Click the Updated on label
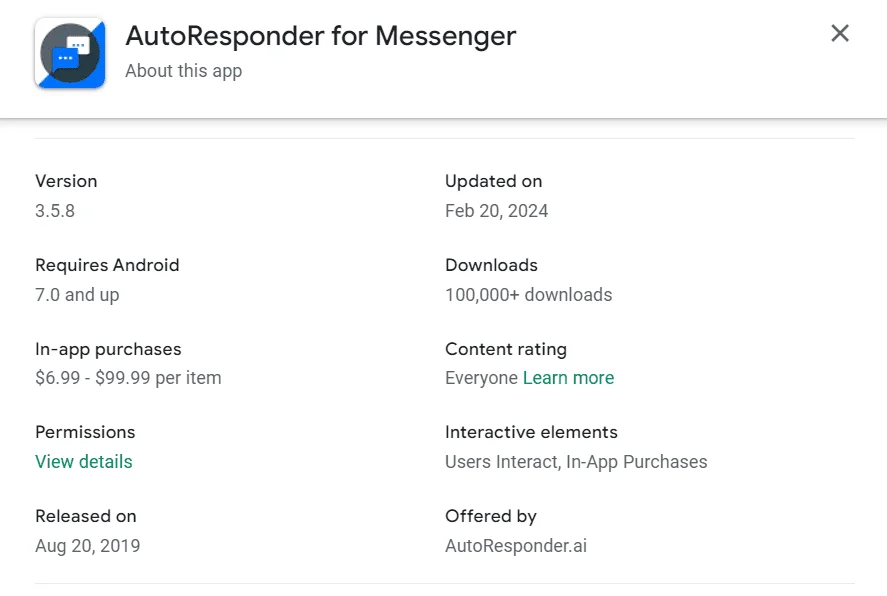The width and height of the screenshot is (887, 596). coord(493,182)
